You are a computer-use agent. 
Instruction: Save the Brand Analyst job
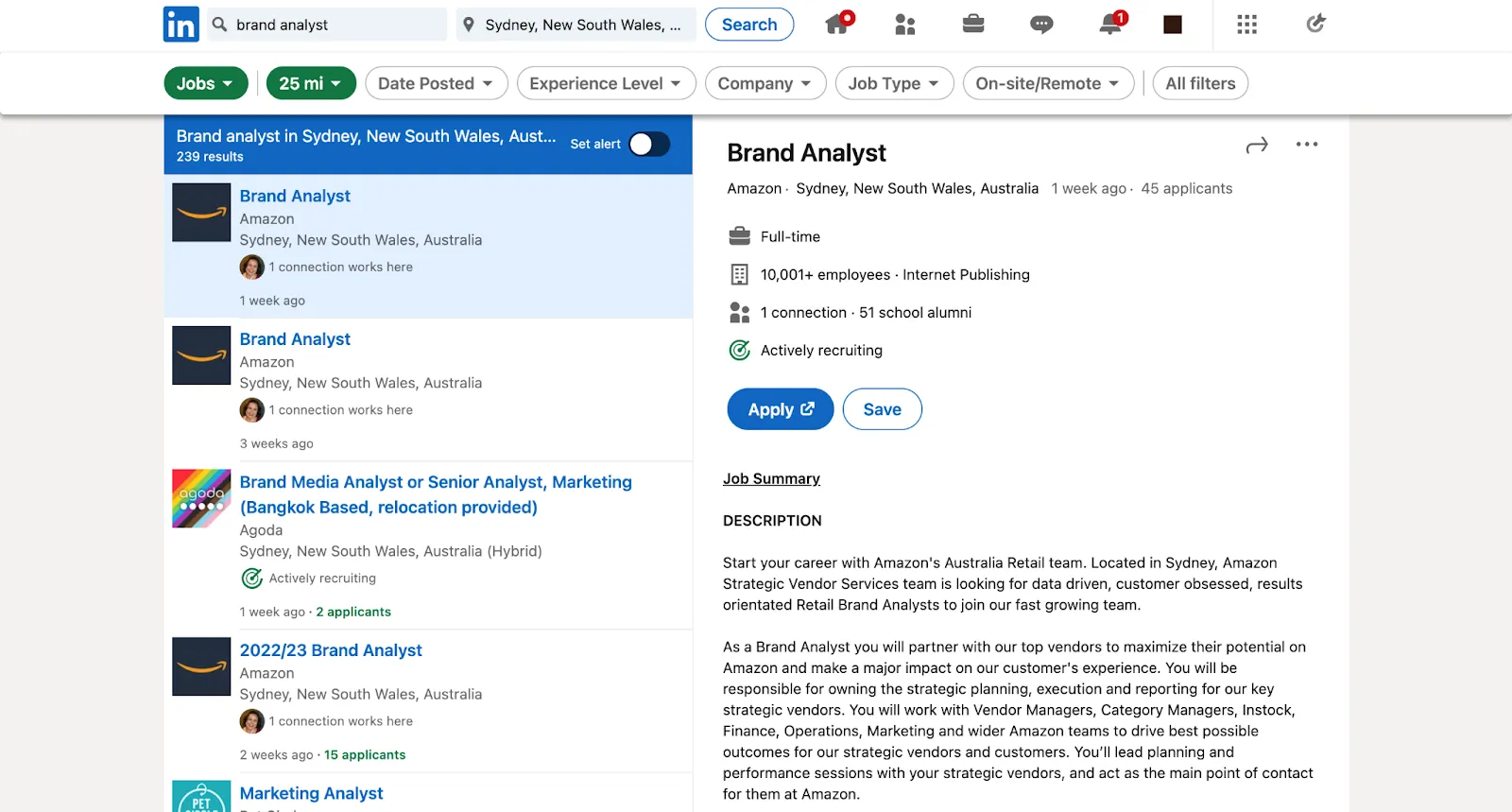pos(882,409)
